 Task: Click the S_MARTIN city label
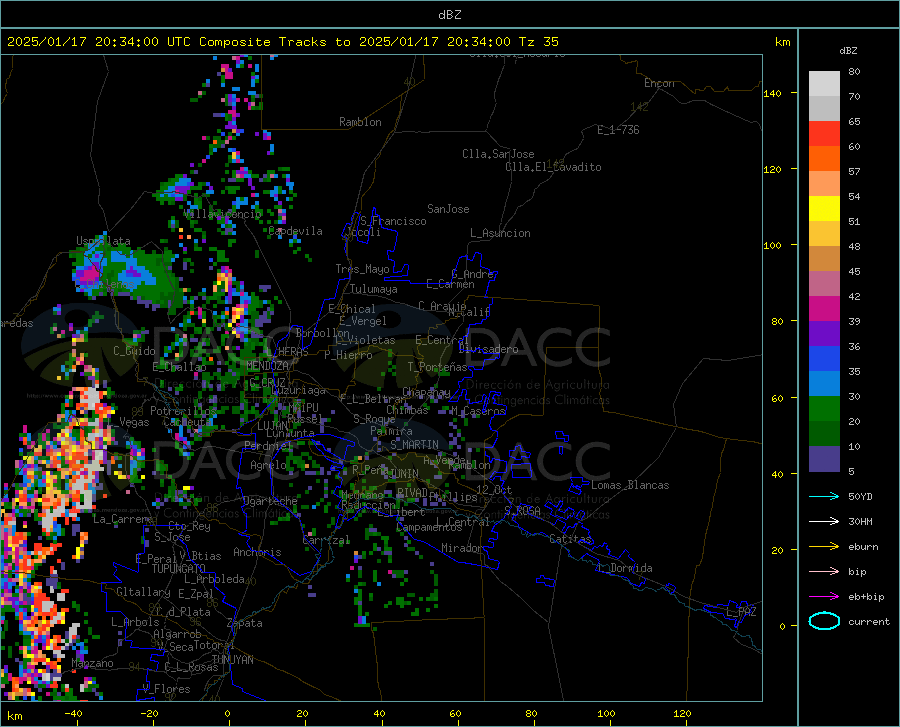tap(414, 445)
